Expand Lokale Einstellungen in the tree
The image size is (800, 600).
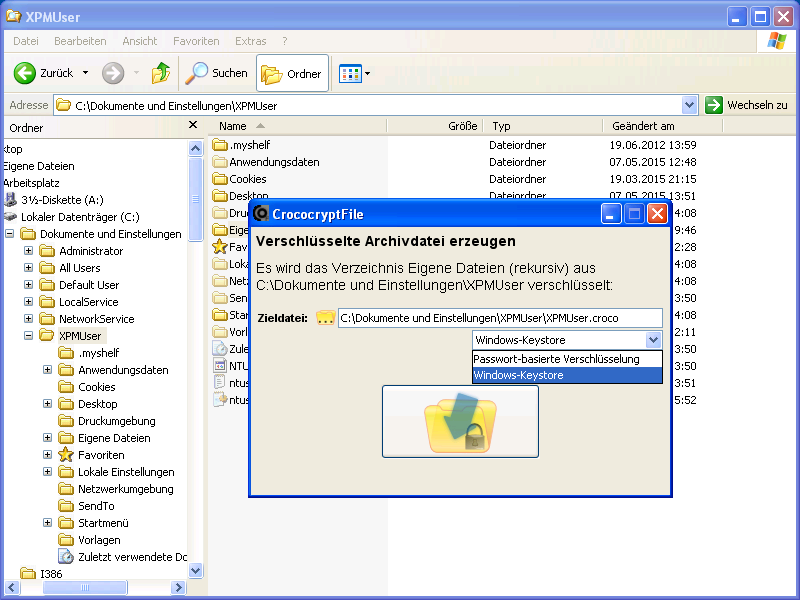pos(47,472)
